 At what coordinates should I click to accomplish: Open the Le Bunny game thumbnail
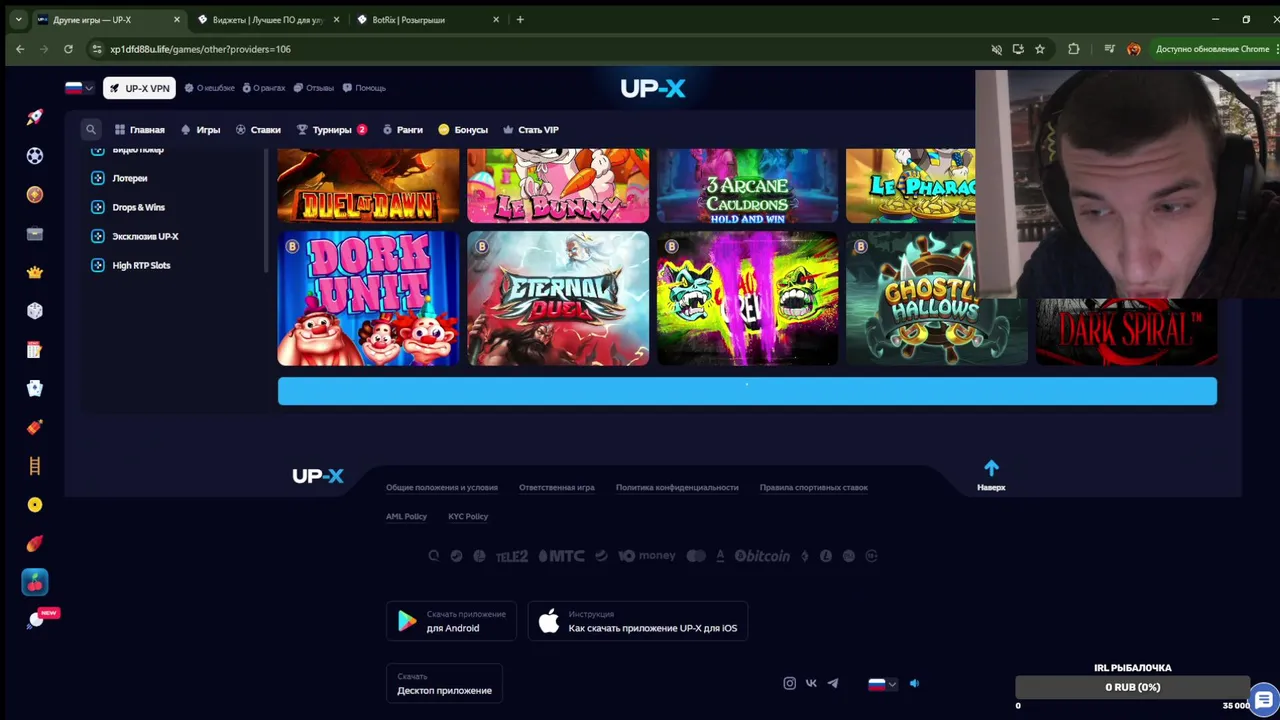pos(558,185)
